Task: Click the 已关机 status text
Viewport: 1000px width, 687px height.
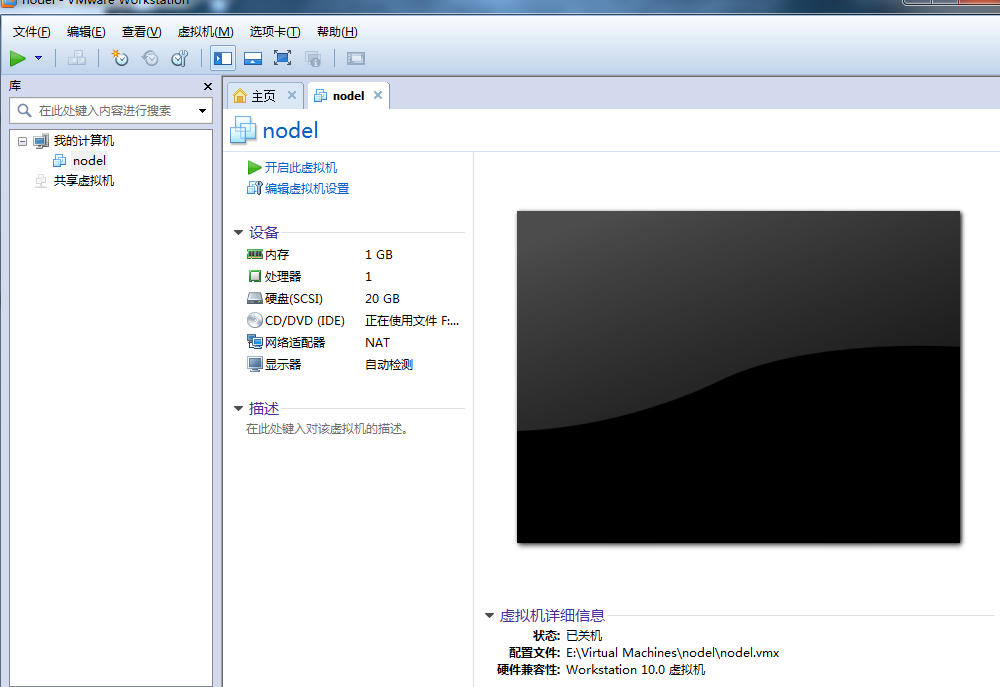Action: [x=584, y=635]
